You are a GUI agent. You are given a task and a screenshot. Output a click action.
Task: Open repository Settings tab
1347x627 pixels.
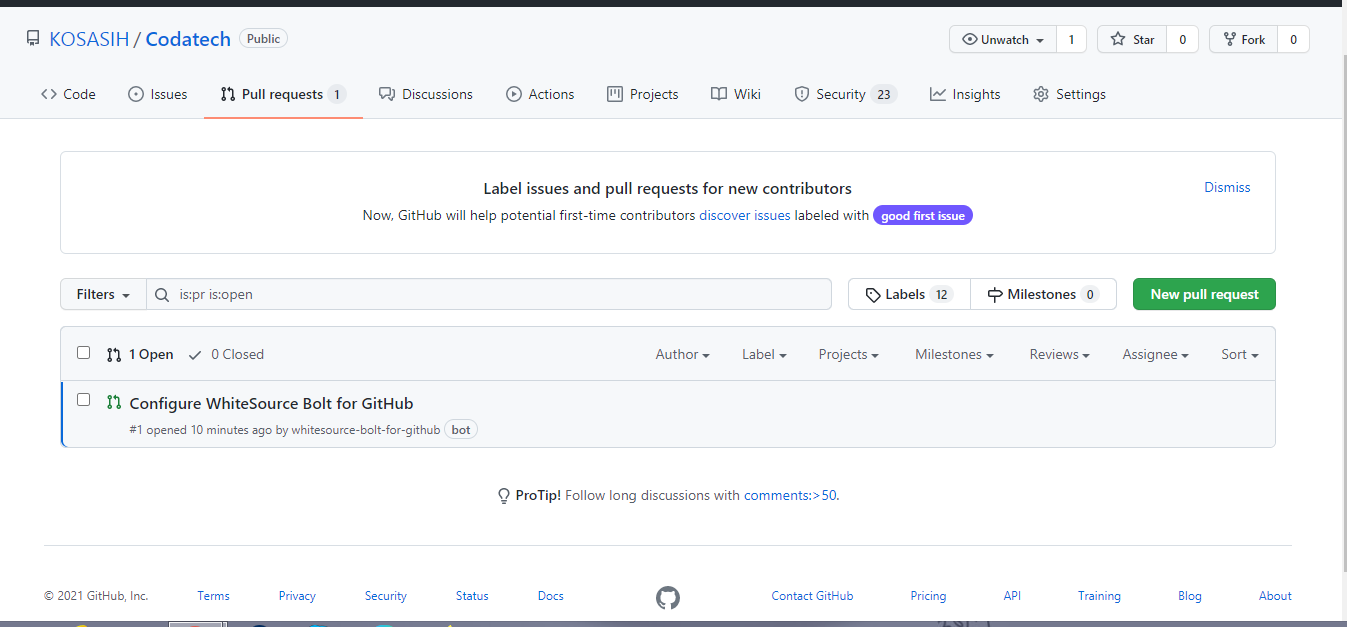pos(1069,94)
